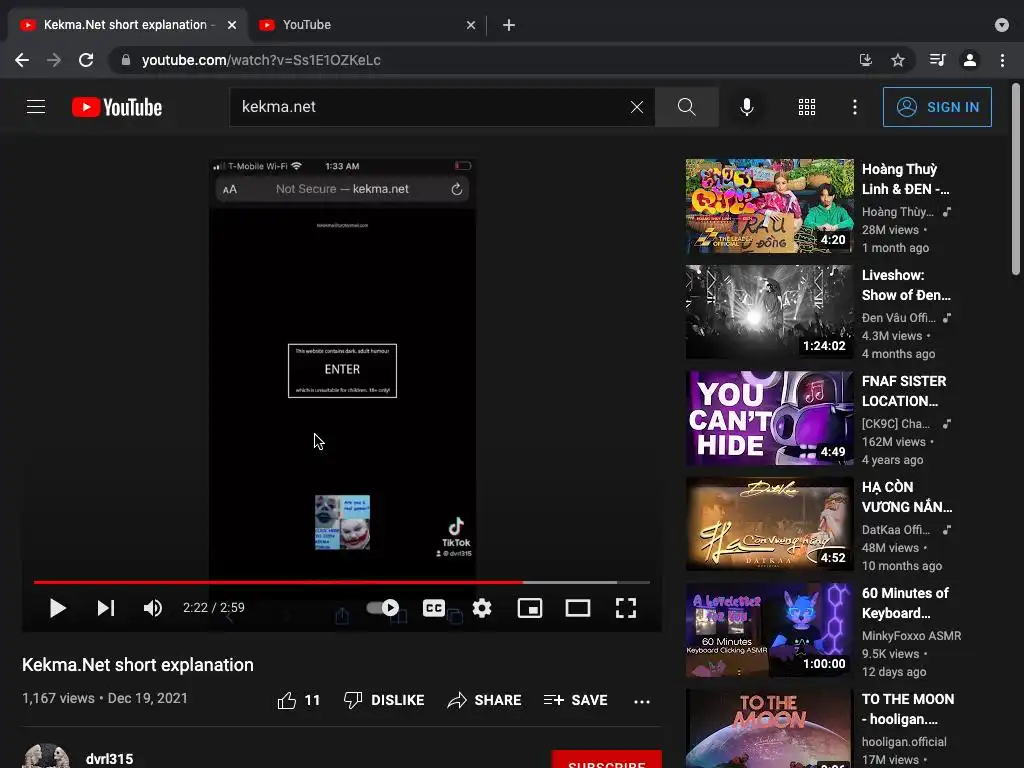Enter full screen mode
The image size is (1024, 768).
pos(626,608)
